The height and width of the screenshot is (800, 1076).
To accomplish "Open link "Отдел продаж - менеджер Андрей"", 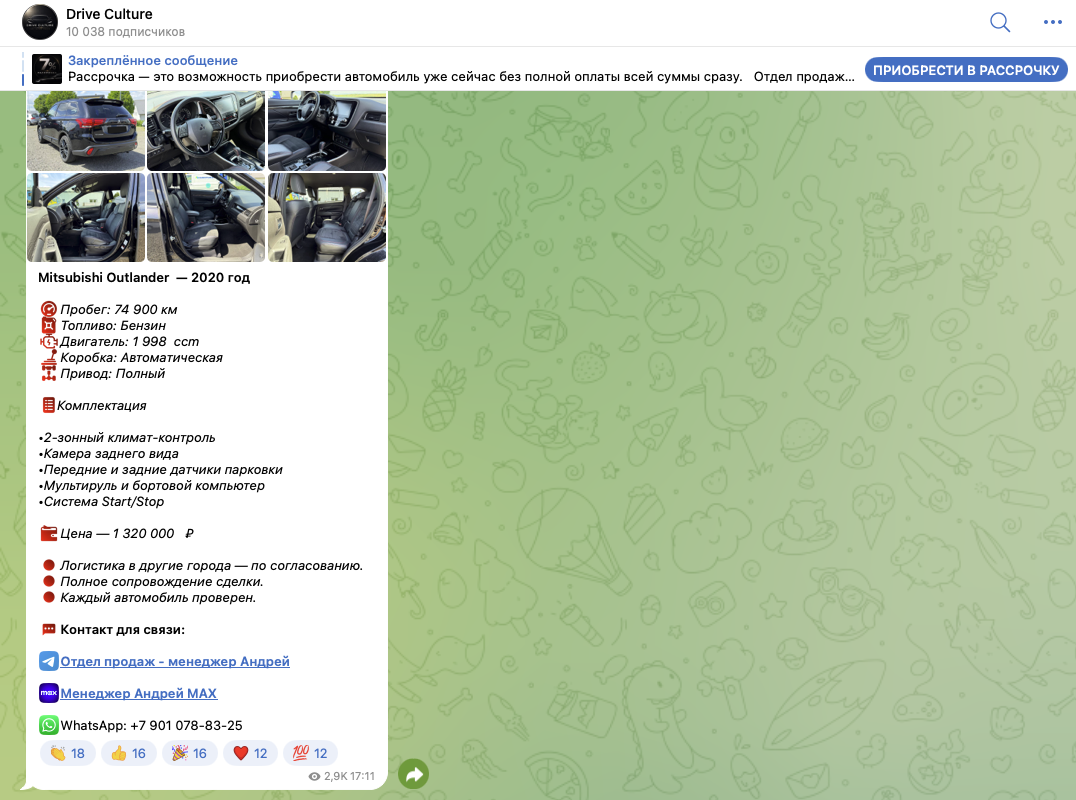I will (x=175, y=661).
